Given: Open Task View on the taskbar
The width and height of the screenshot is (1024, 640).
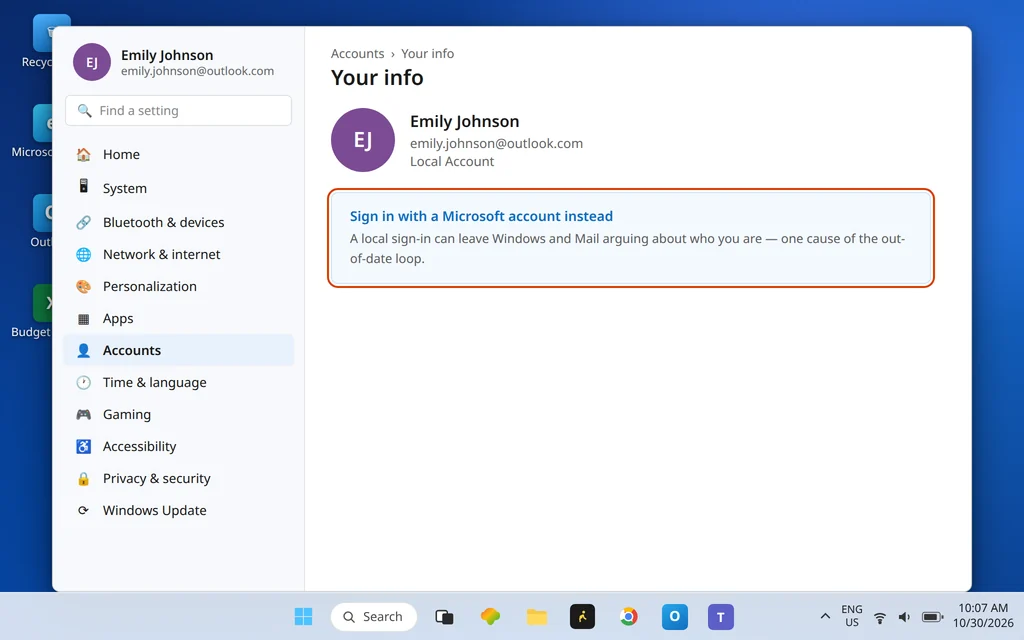Looking at the screenshot, I should pos(444,616).
